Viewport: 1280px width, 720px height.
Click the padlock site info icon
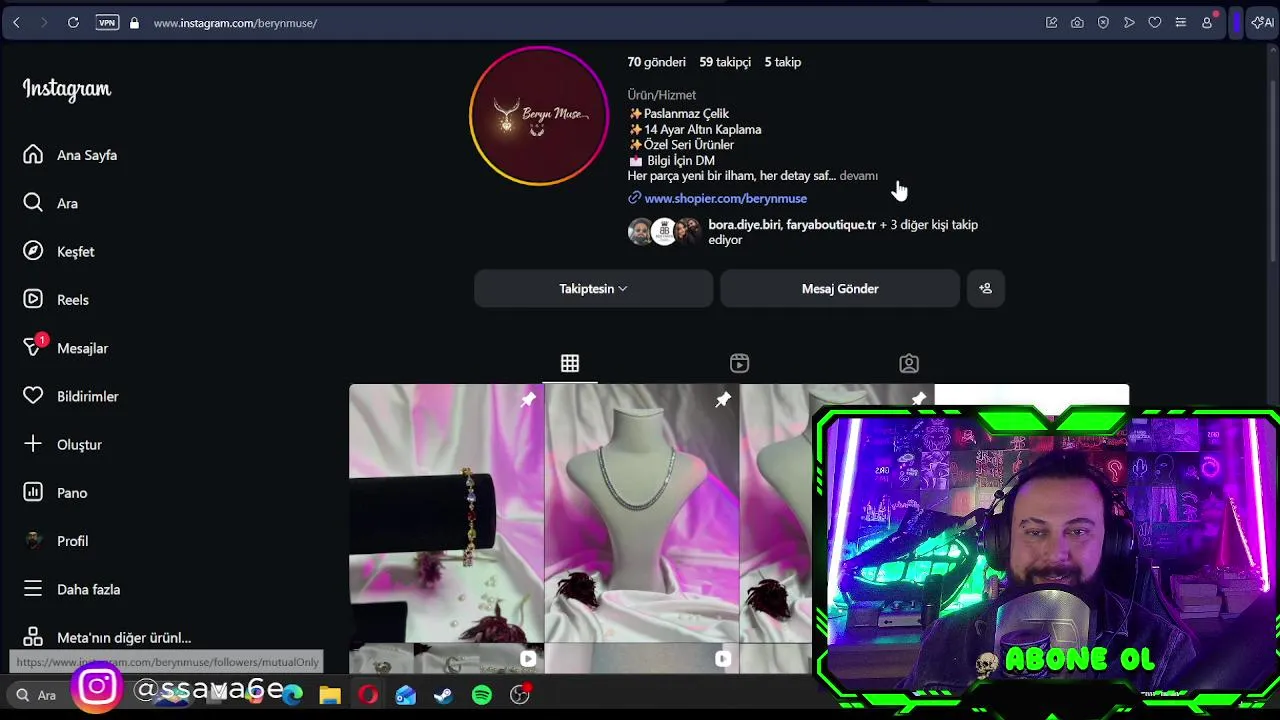(x=134, y=22)
